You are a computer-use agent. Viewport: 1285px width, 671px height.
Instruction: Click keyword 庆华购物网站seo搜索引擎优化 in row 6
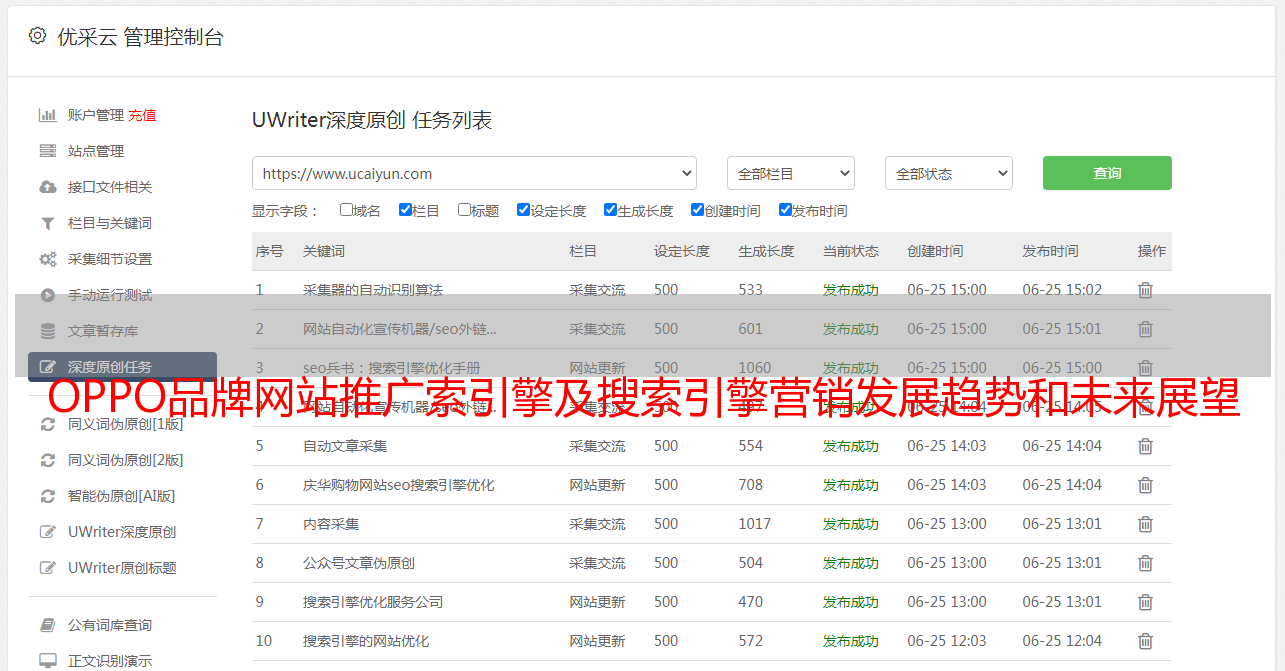click(x=398, y=485)
